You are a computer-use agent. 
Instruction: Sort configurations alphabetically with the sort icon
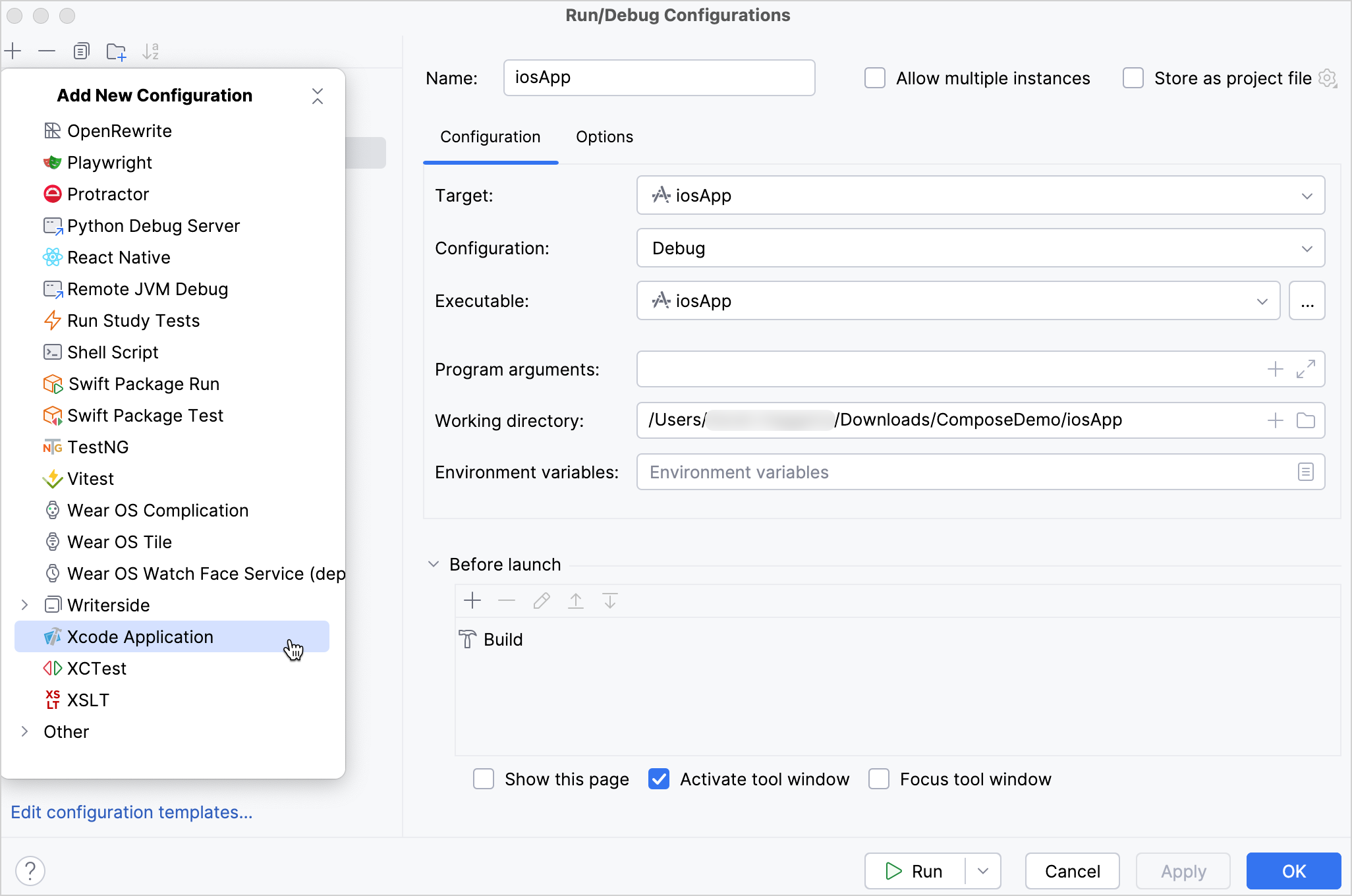(x=151, y=51)
